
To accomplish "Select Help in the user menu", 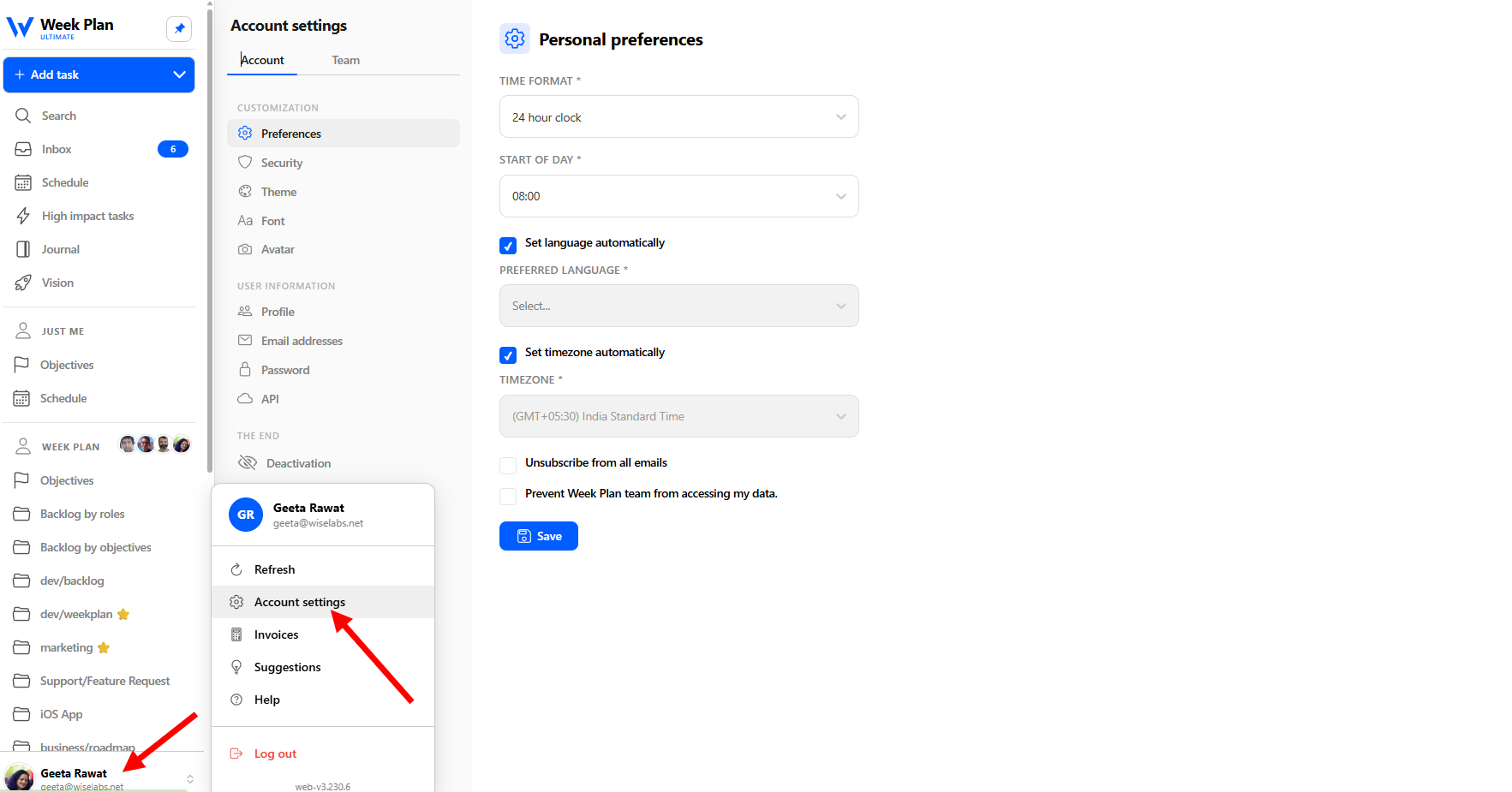I will click(x=323, y=700).
